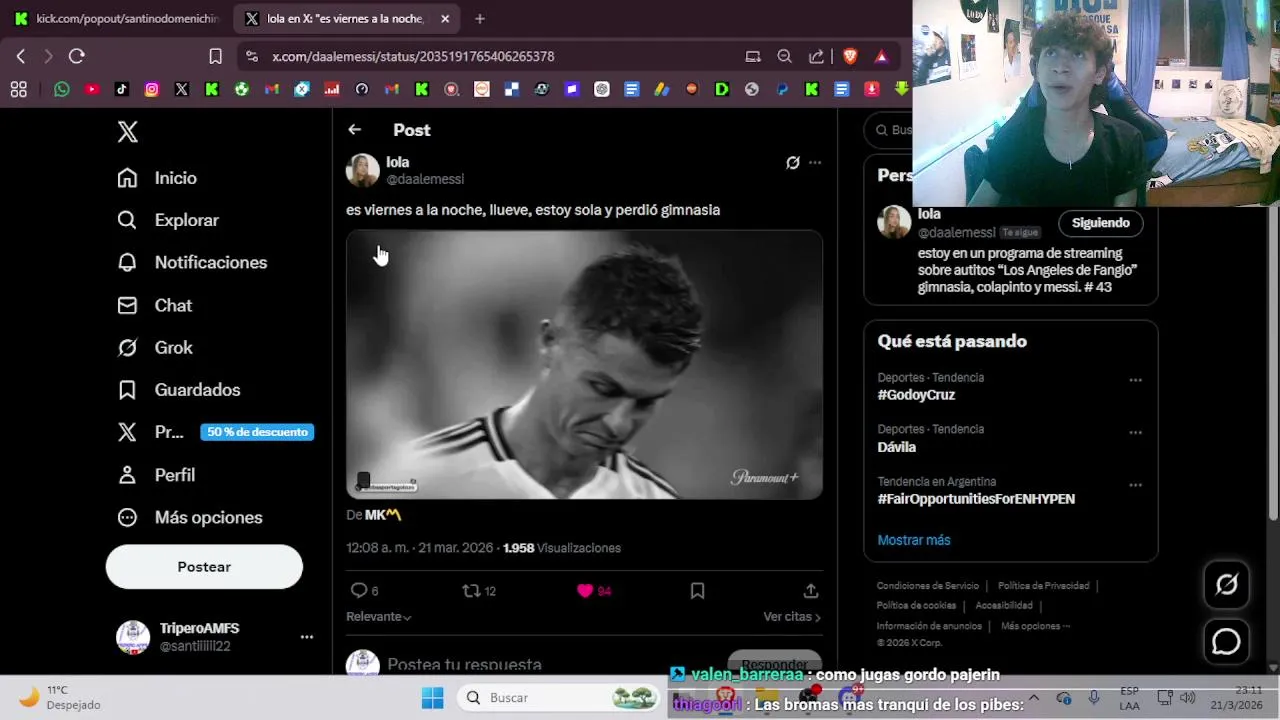Click the Brave Shields lion icon

tap(850, 56)
